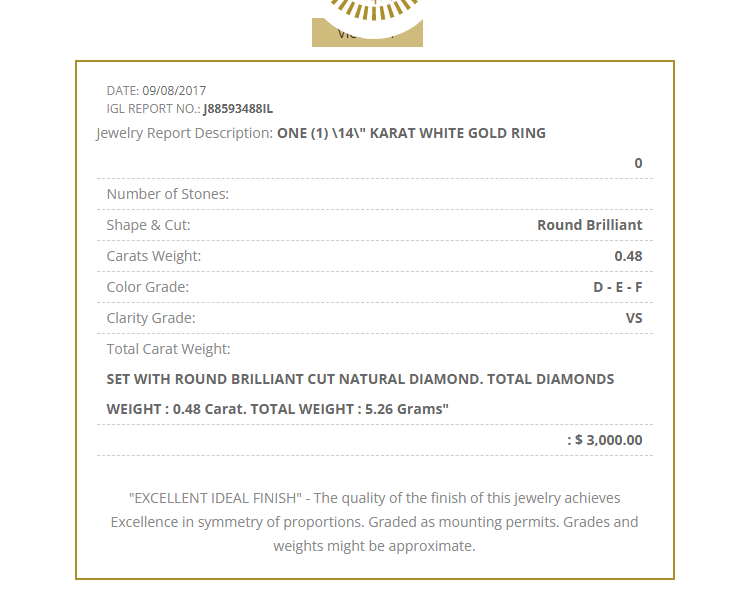
Task: Select the VS clarity grade value
Action: 634,318
